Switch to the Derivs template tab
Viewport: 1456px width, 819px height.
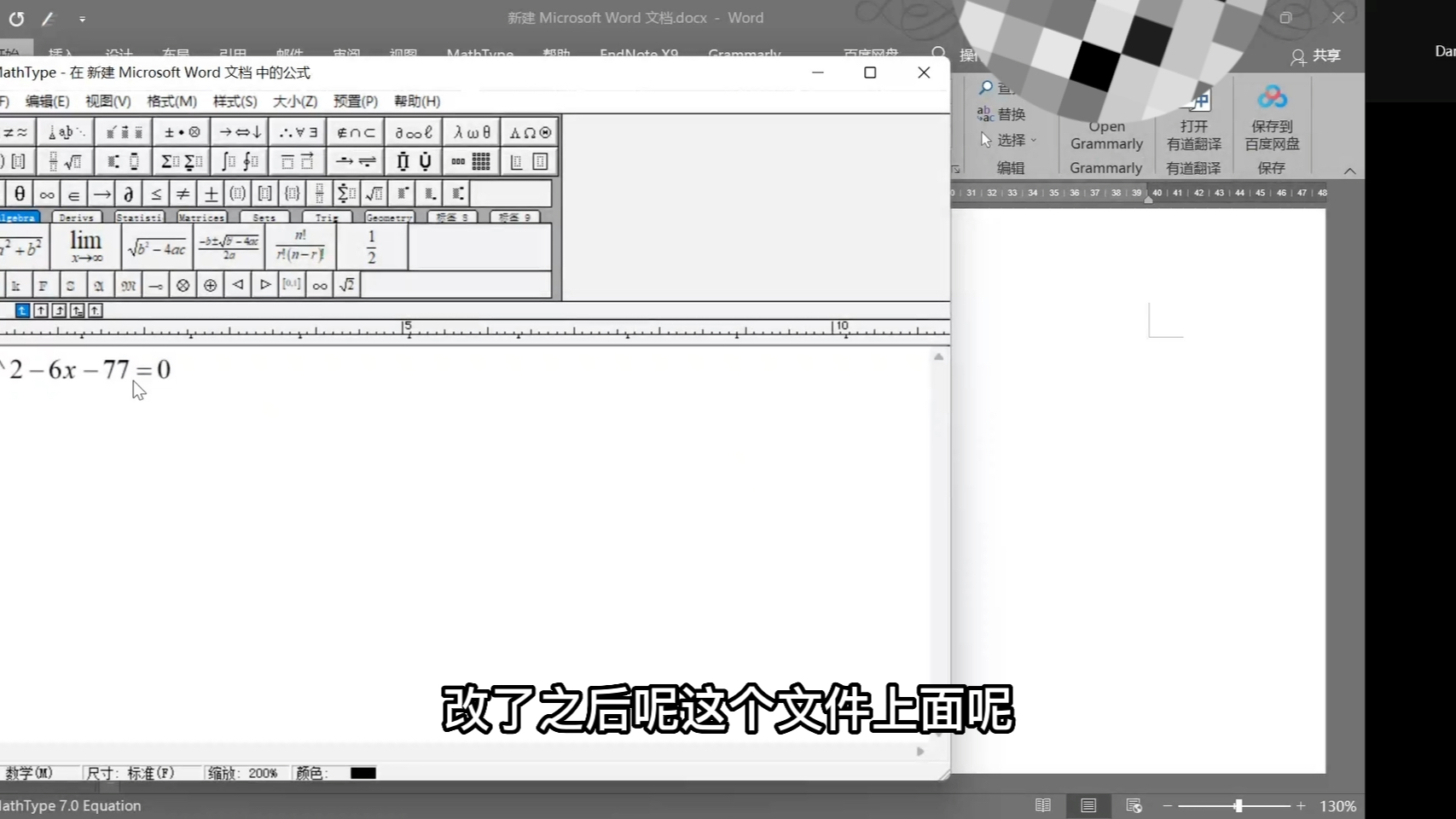point(76,218)
